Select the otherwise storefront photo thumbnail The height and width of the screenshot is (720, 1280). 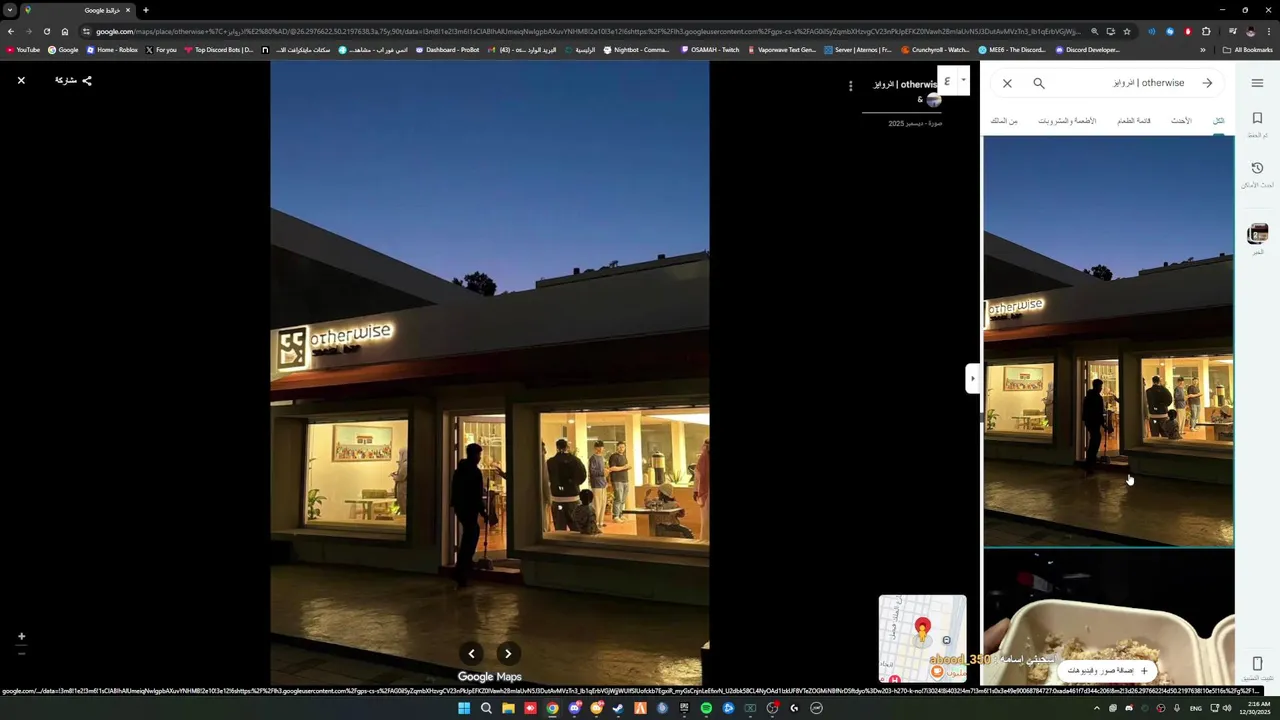pos(1108,341)
